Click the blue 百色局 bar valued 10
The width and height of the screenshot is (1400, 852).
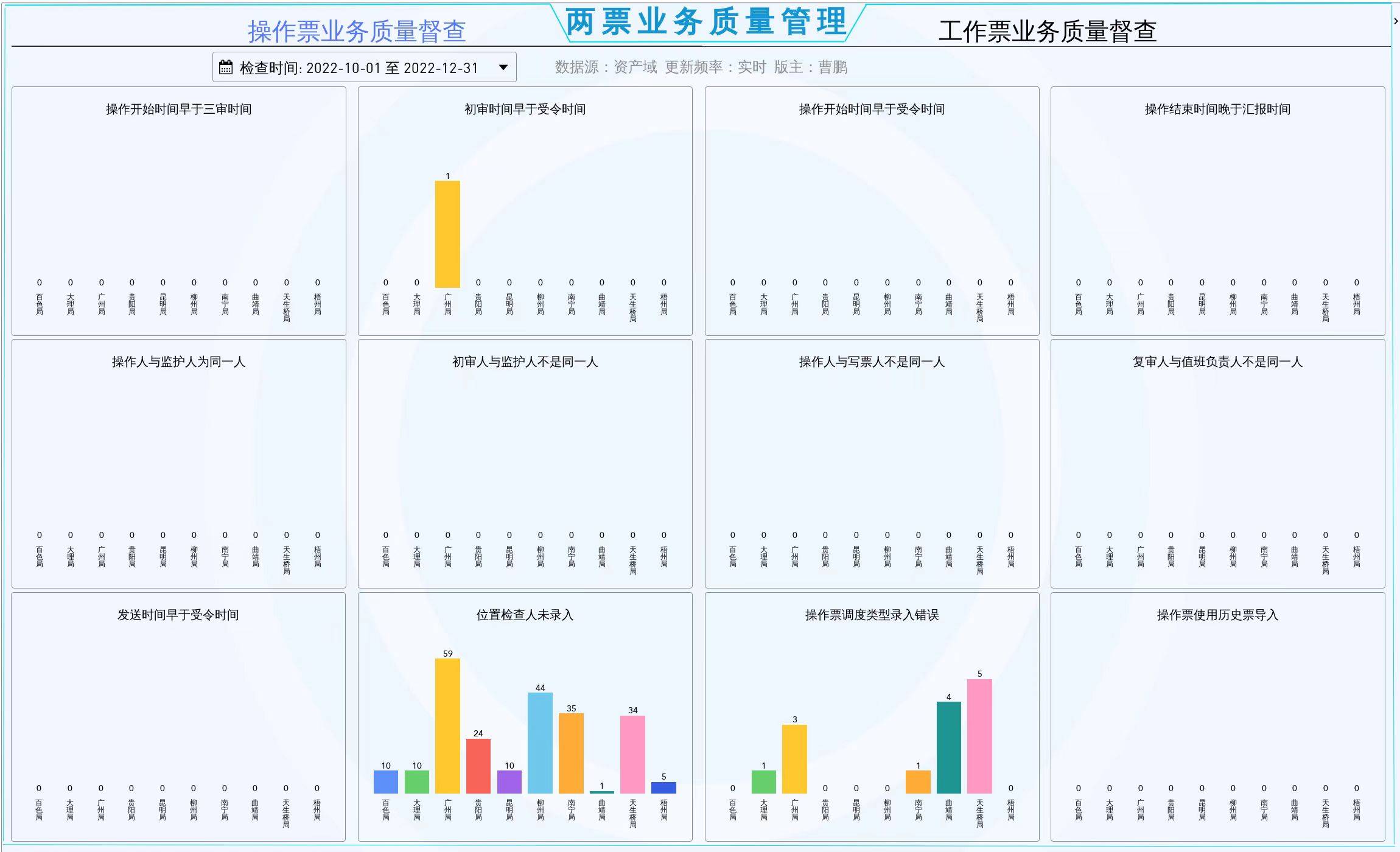pyautogui.click(x=385, y=781)
